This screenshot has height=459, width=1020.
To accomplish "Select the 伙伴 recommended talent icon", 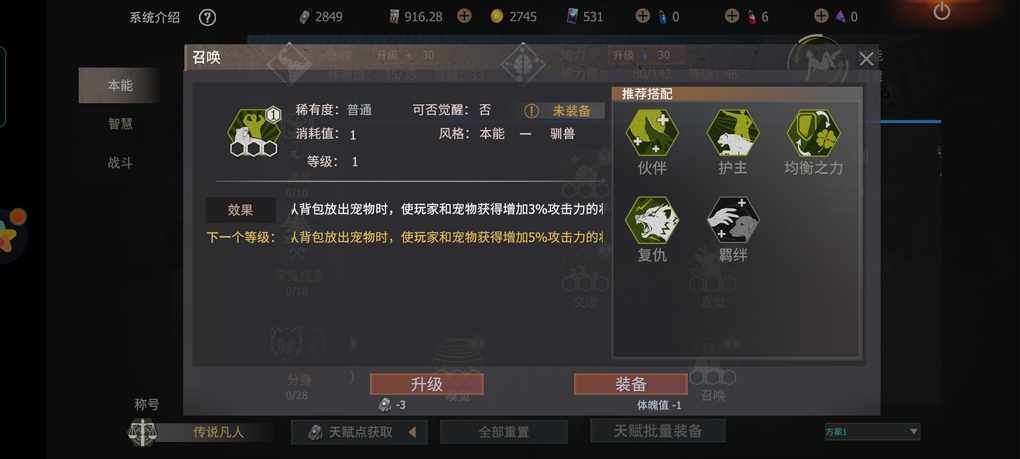I will [652, 132].
